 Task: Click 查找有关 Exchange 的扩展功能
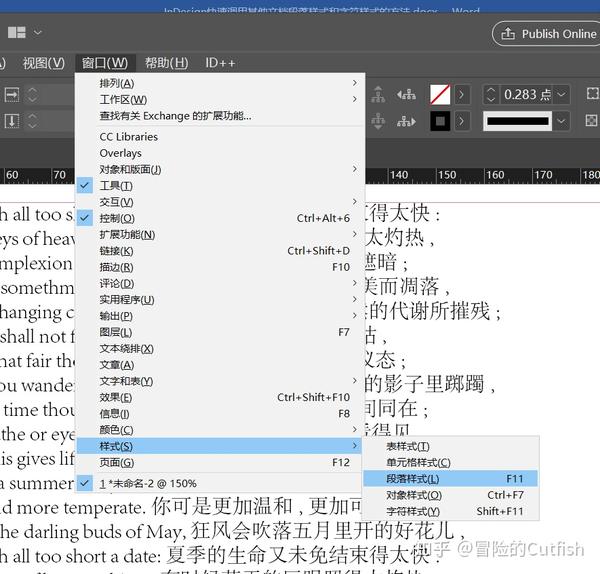point(220,116)
